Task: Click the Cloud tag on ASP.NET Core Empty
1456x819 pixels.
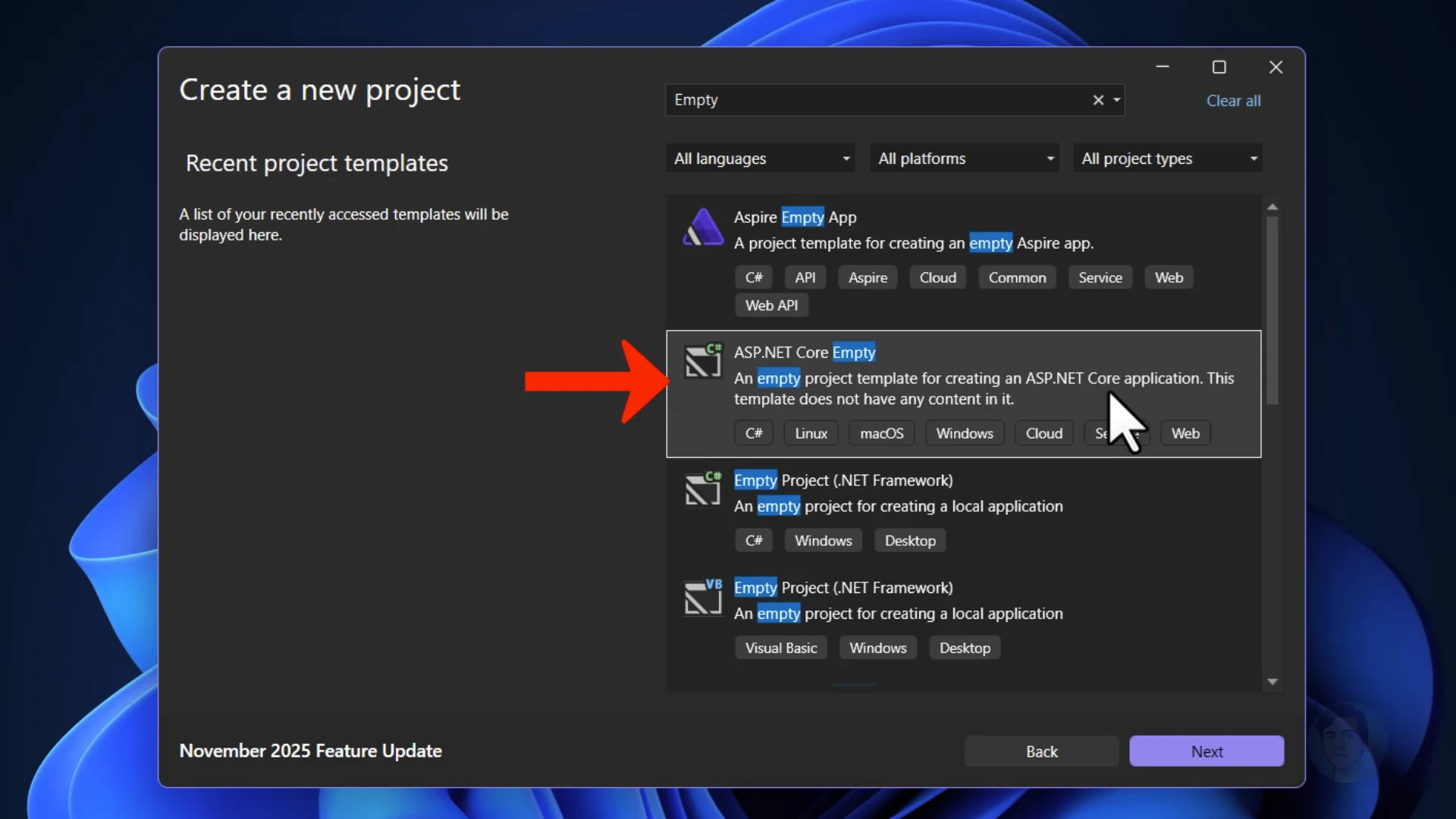Action: click(x=1043, y=432)
